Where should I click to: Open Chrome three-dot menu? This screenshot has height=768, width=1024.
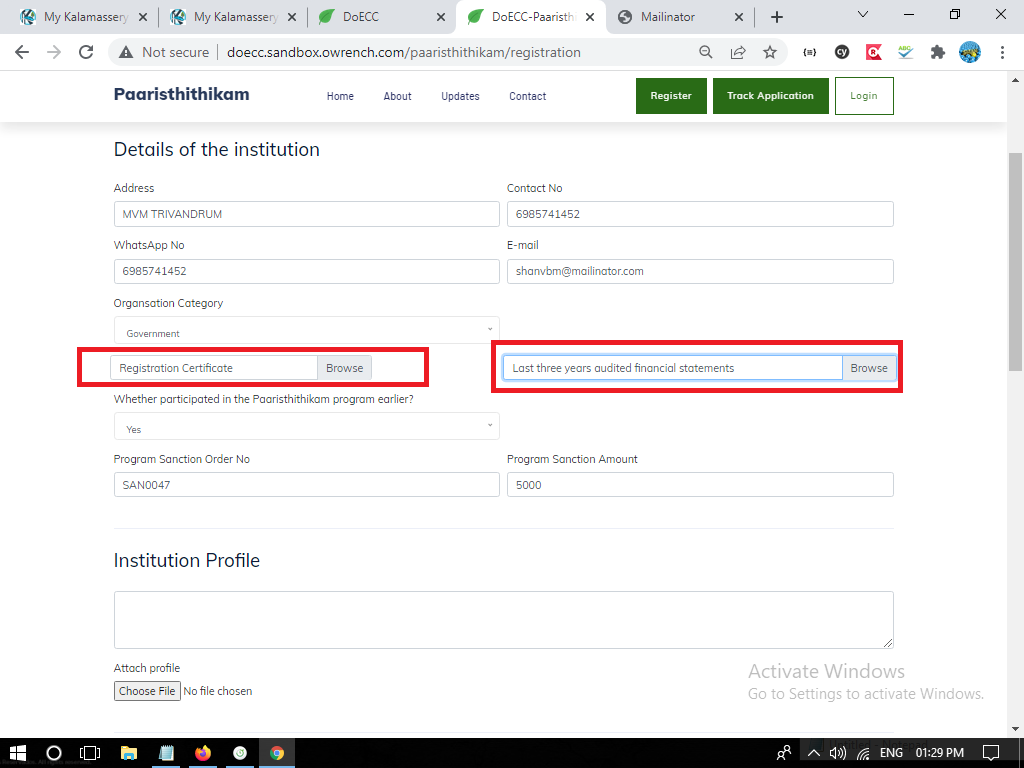[x=1001, y=52]
